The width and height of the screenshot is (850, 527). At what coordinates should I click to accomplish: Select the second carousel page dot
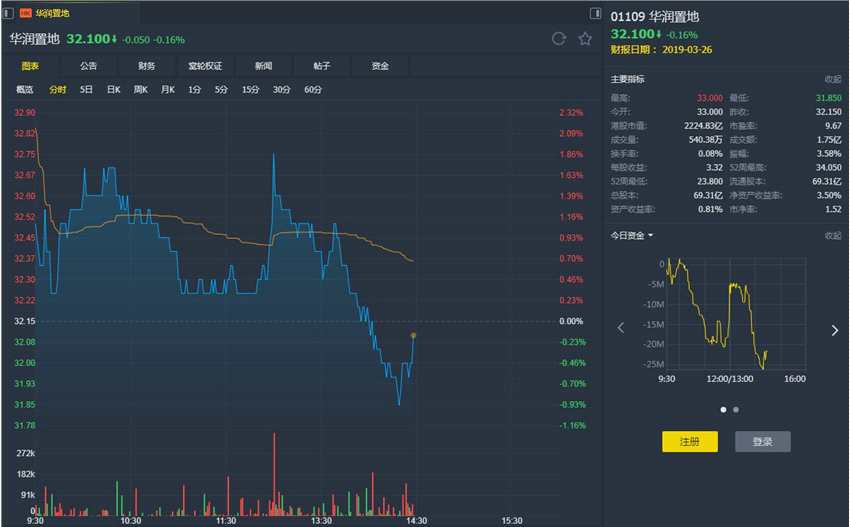click(x=736, y=409)
